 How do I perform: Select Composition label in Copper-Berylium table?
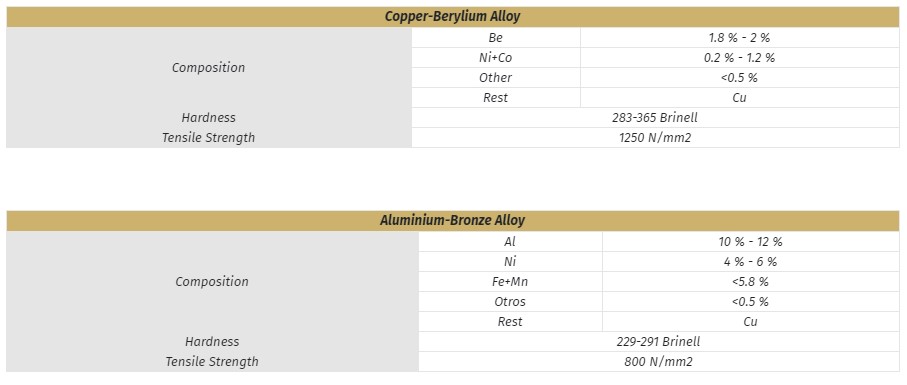(209, 68)
